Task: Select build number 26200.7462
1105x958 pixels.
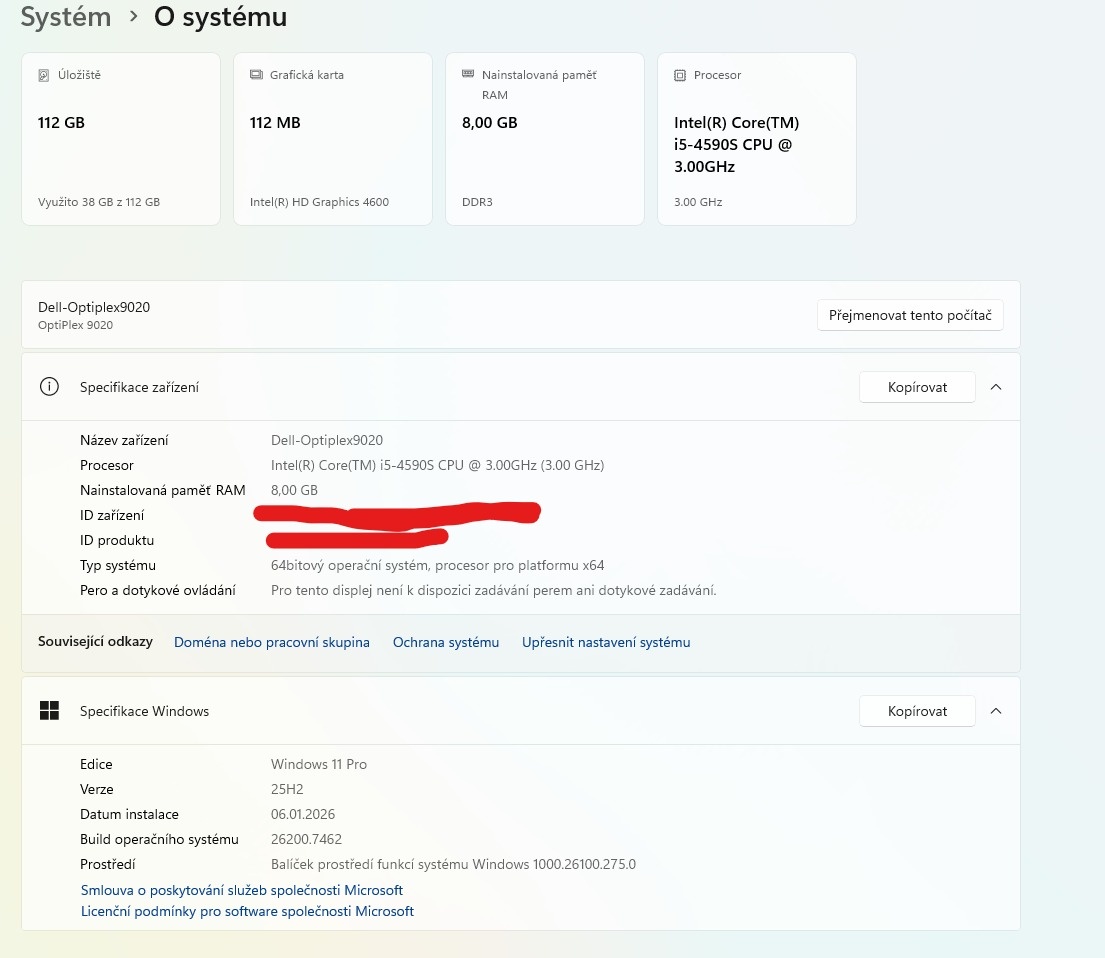Action: 307,839
